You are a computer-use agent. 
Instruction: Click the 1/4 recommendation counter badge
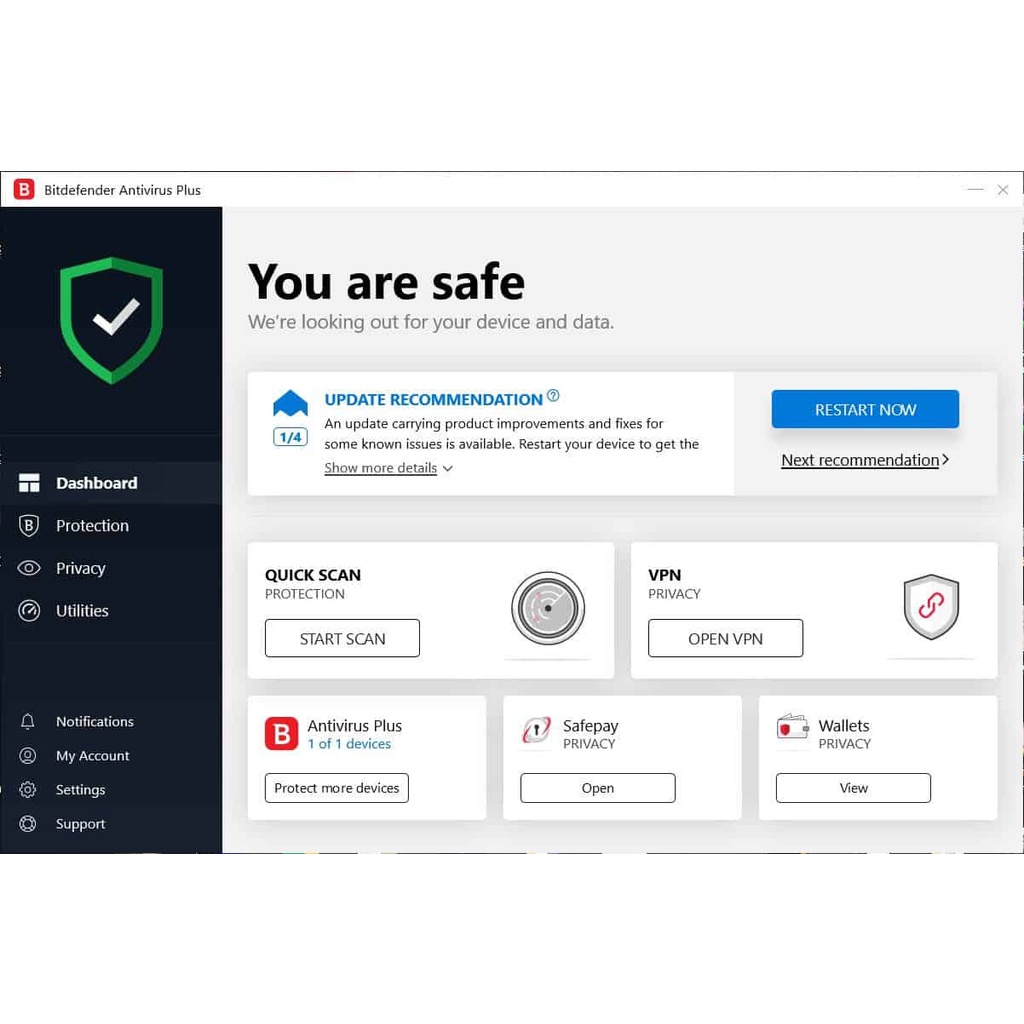pyautogui.click(x=290, y=437)
